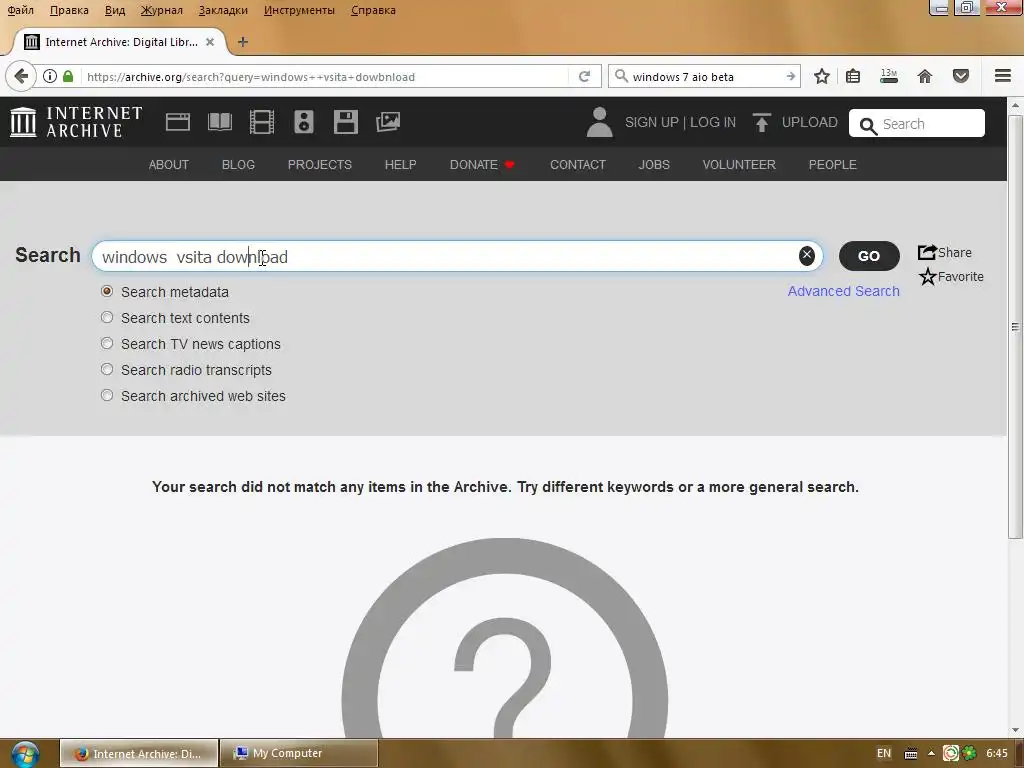Click the GO search button
This screenshot has height=768, width=1024.
coord(869,256)
